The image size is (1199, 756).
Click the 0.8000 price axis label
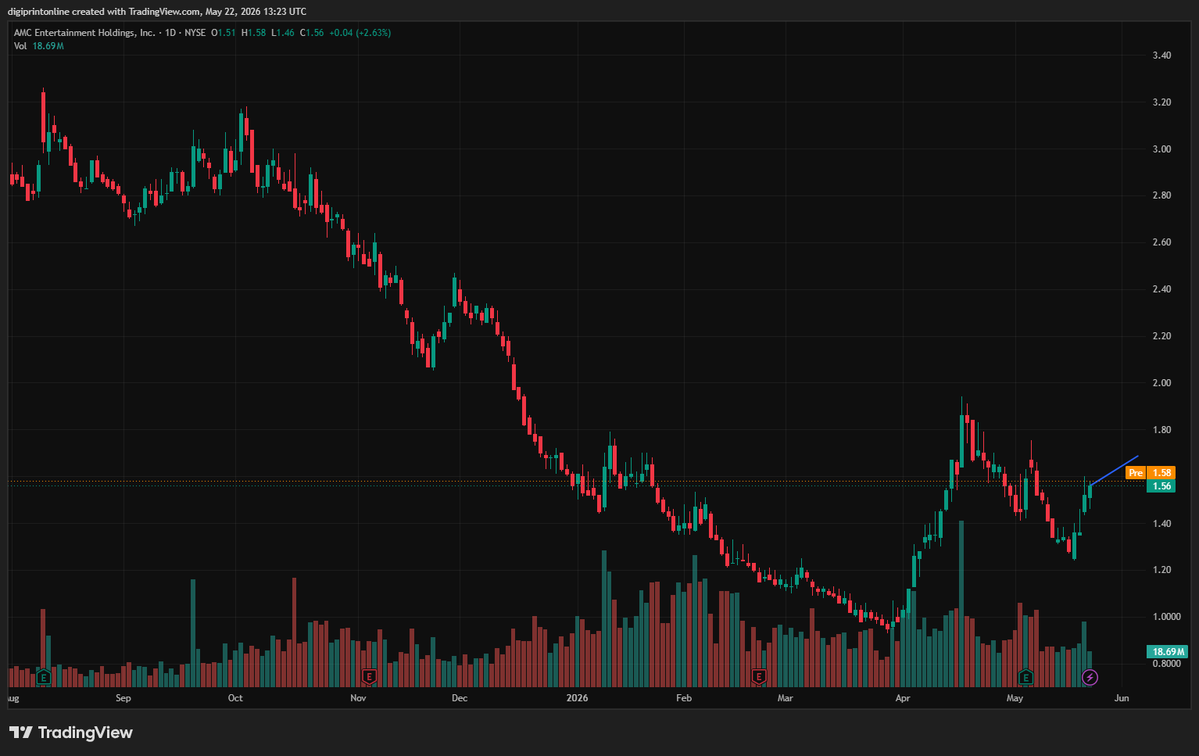click(1166, 664)
